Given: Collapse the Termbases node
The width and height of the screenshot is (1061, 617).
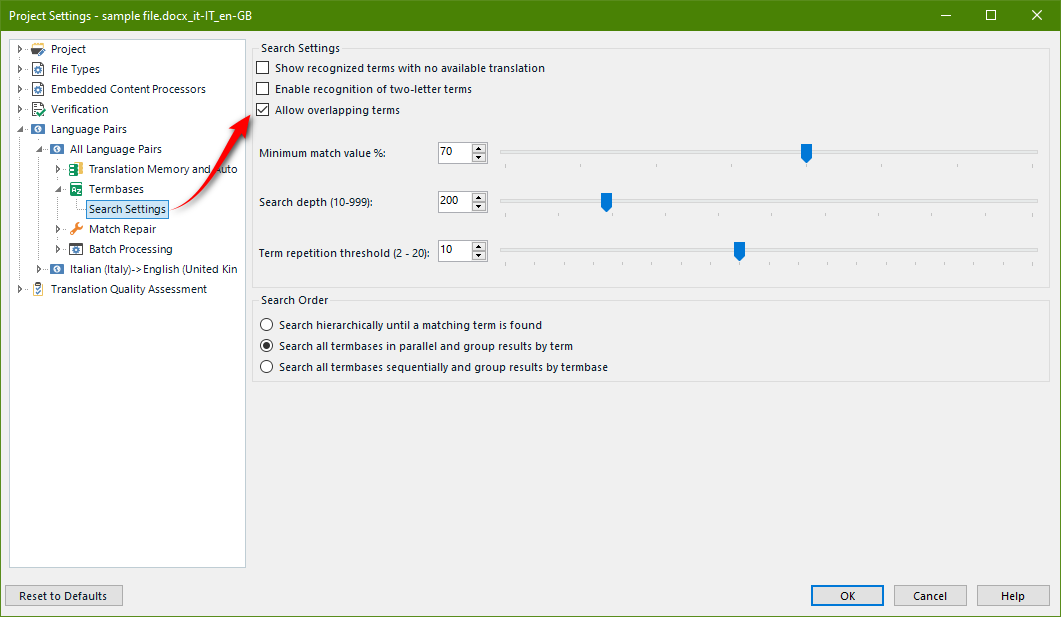Looking at the screenshot, I should pyautogui.click(x=58, y=189).
